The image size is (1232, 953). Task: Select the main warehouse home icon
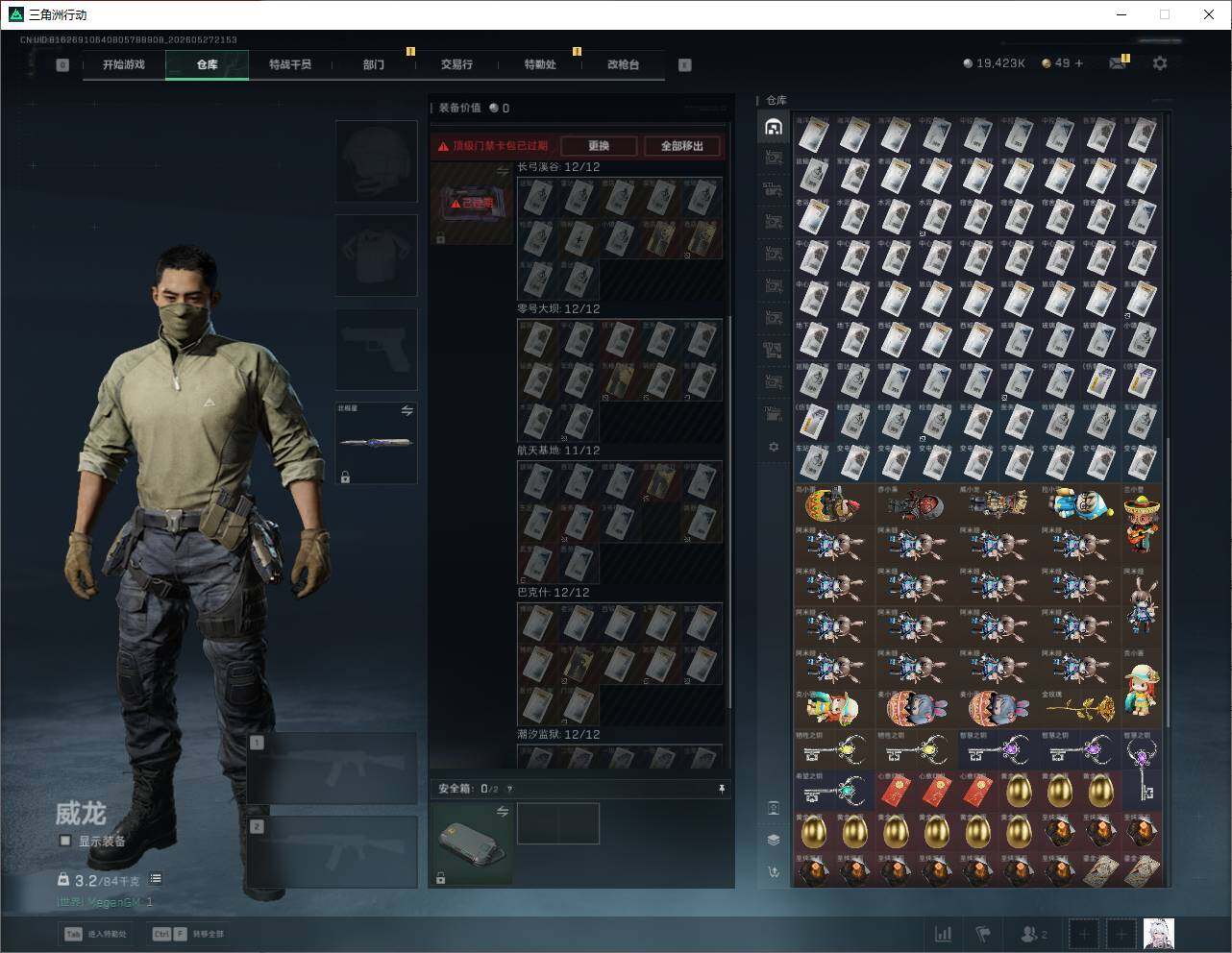pyautogui.click(x=774, y=127)
